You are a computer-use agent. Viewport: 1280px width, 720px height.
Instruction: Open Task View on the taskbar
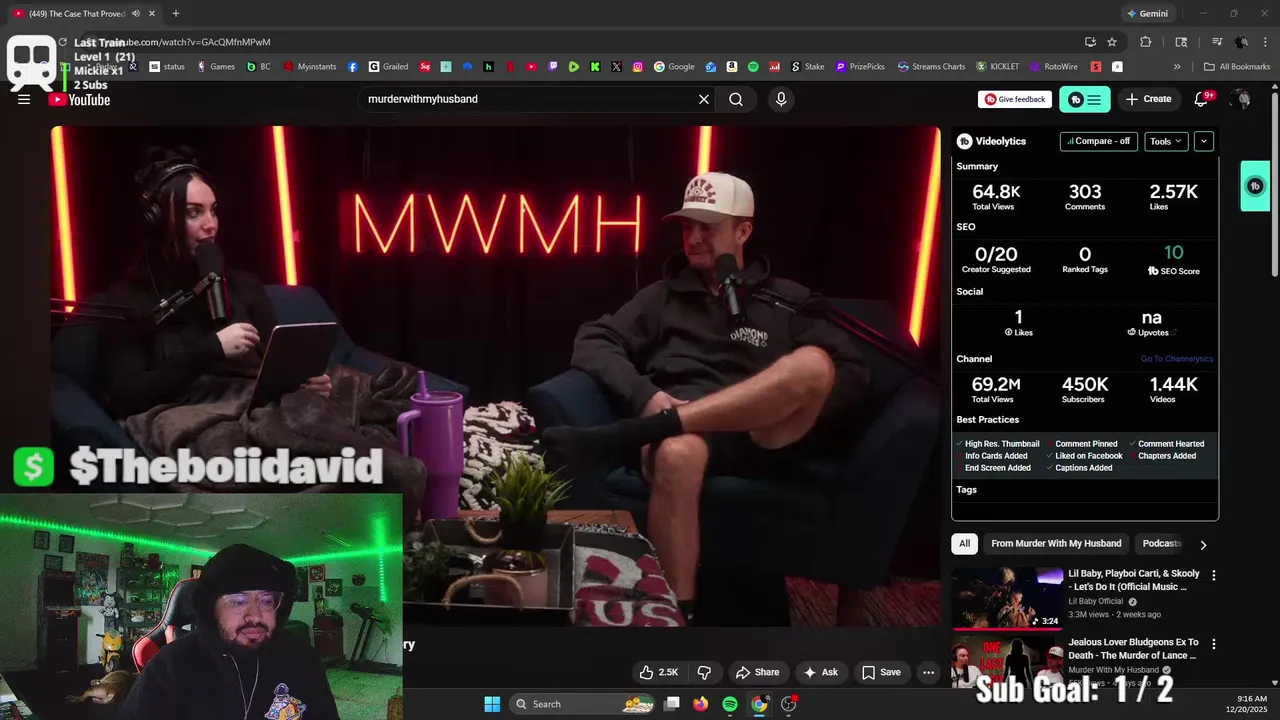coord(672,704)
